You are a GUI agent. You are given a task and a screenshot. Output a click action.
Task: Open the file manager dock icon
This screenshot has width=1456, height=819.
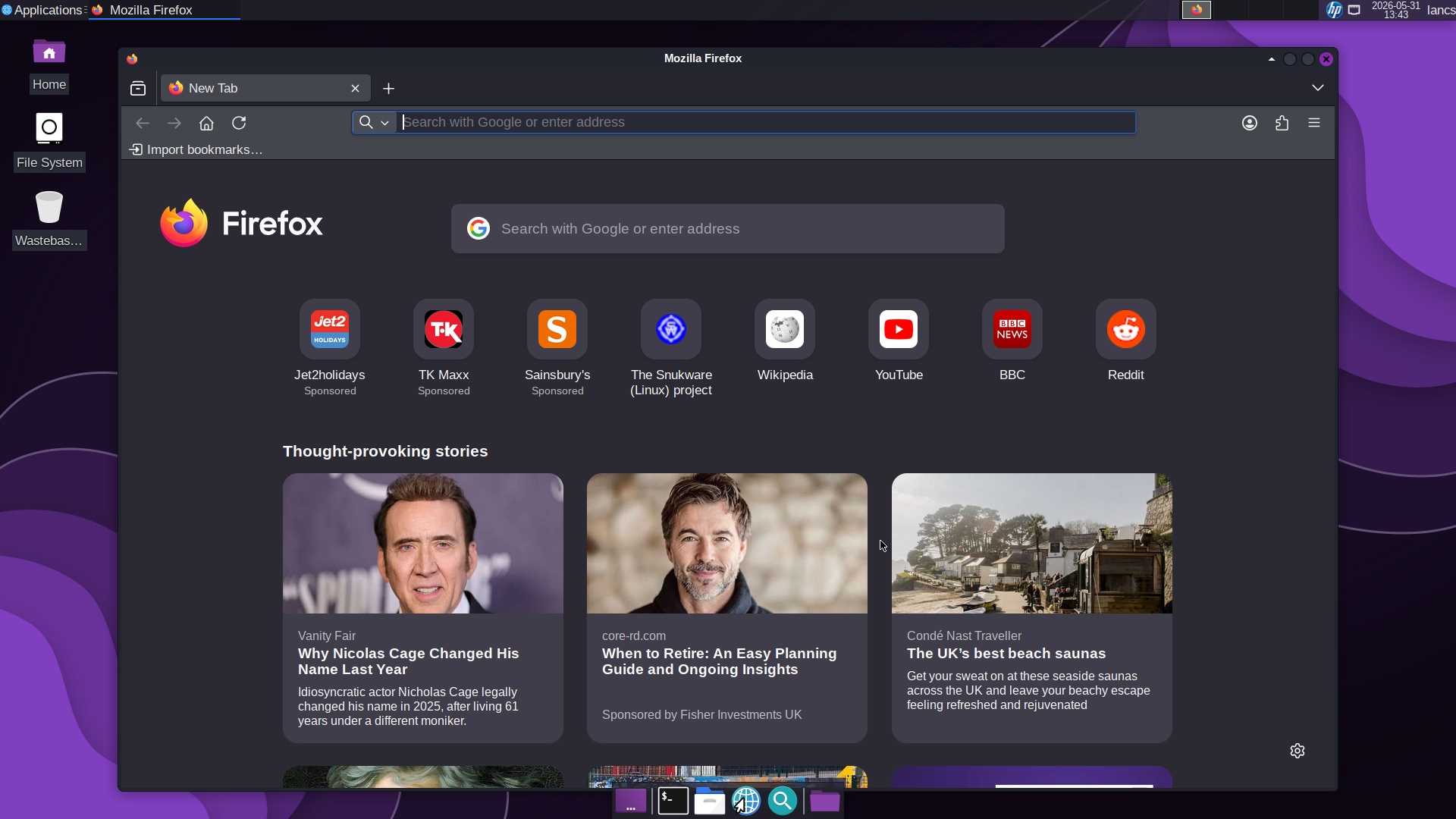coord(710,801)
